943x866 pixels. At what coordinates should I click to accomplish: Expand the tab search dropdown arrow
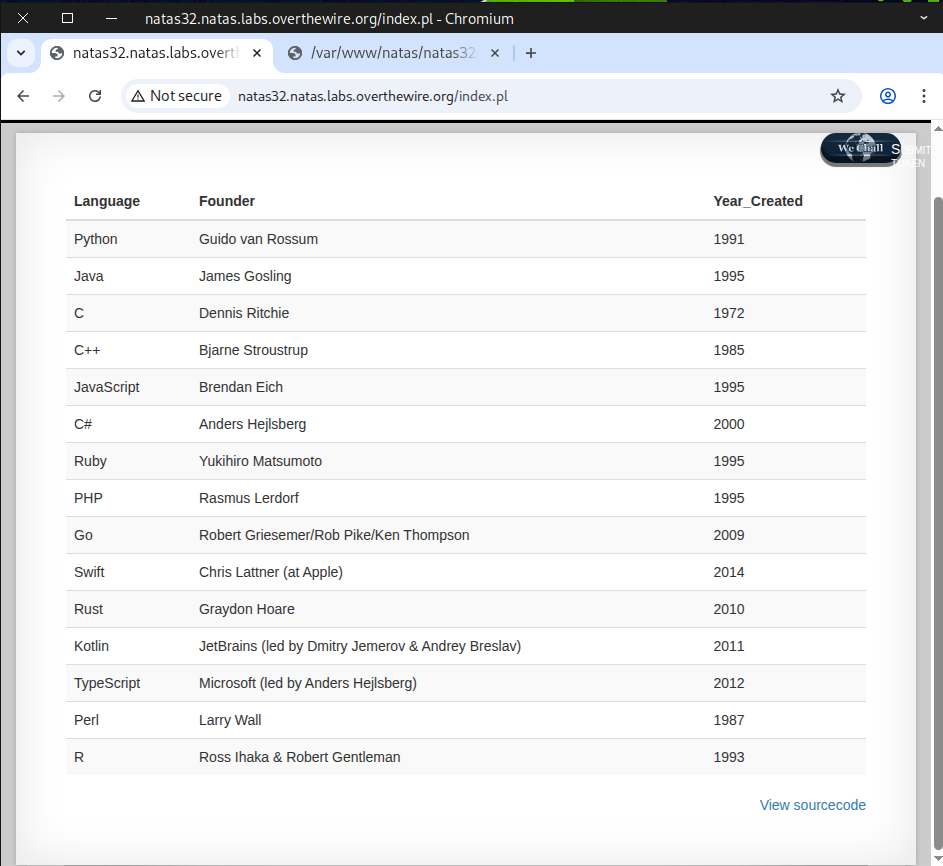tap(21, 53)
